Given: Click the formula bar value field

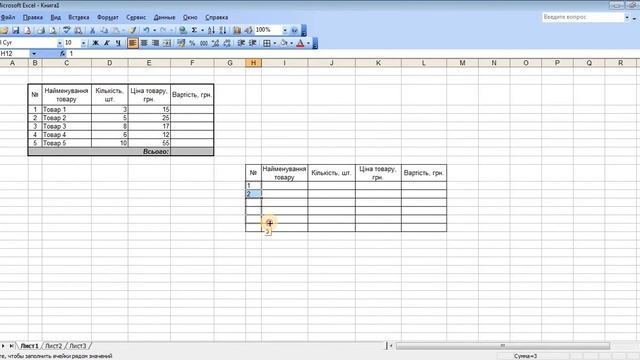Looking at the screenshot, I should [x=353, y=53].
